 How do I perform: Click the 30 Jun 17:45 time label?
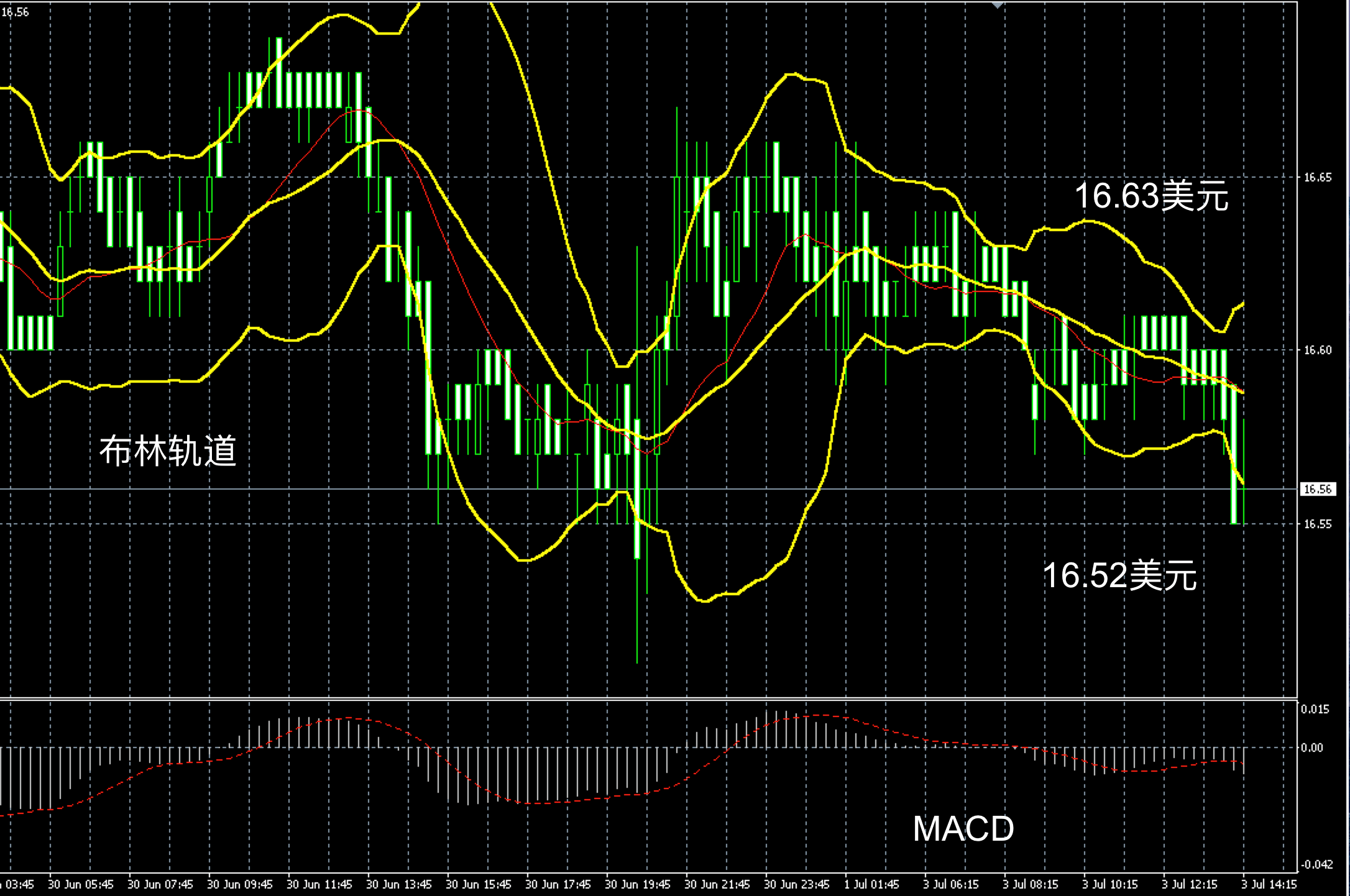pos(558,884)
